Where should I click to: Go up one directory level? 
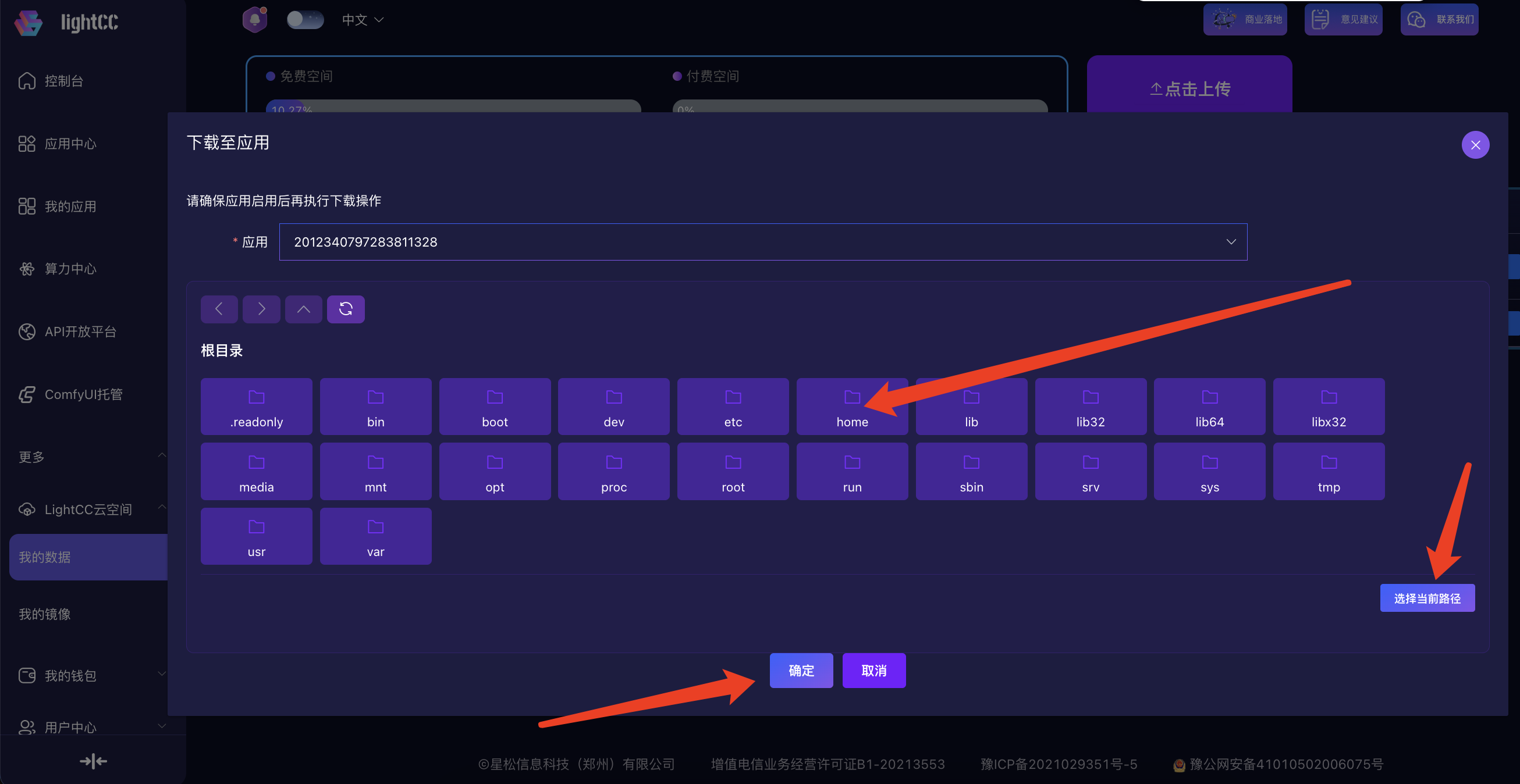pyautogui.click(x=303, y=309)
